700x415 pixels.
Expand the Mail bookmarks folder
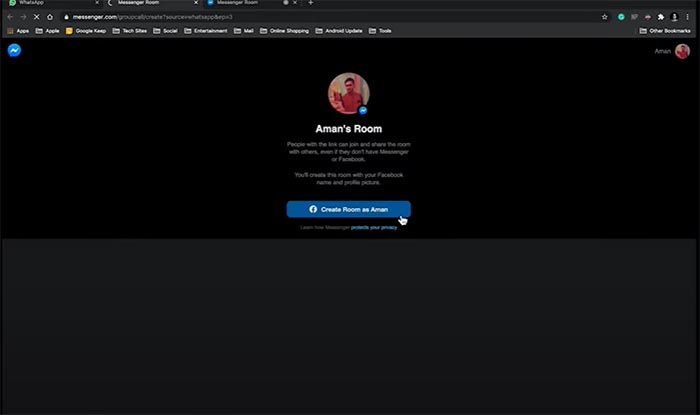244,31
